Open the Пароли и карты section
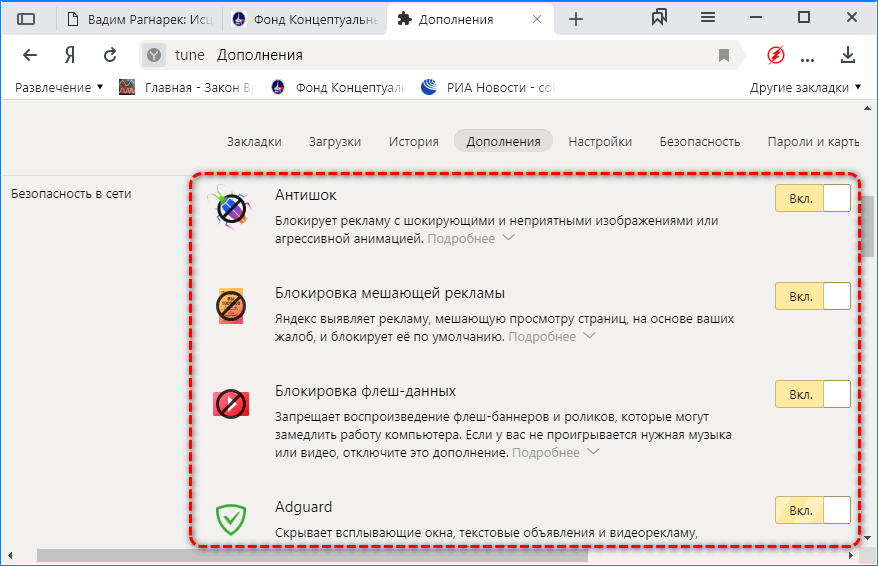 tap(813, 142)
